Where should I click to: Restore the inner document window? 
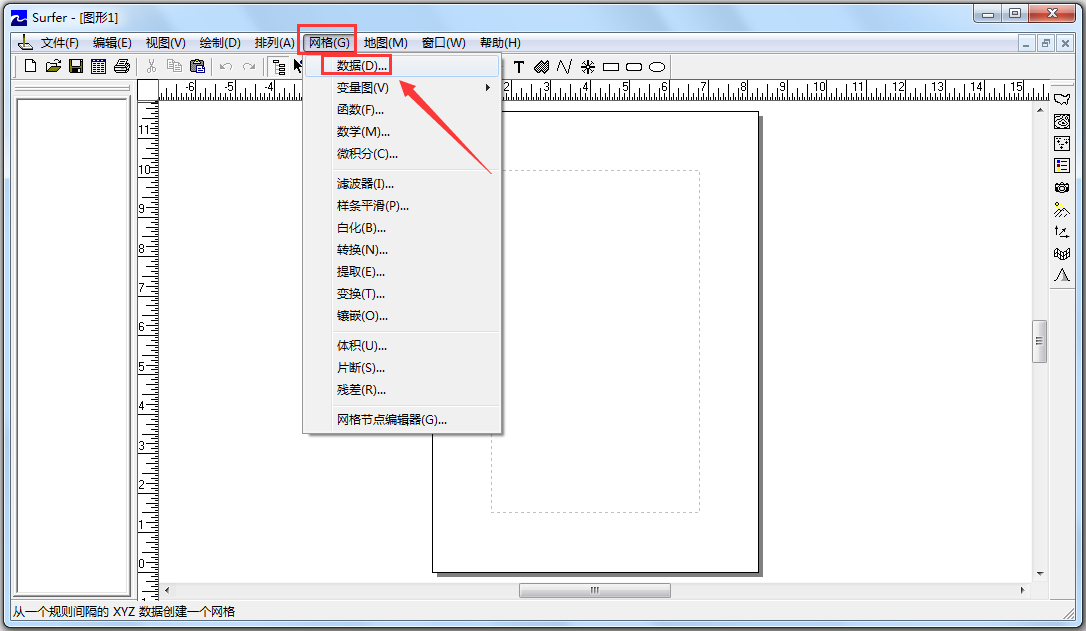tap(1046, 43)
